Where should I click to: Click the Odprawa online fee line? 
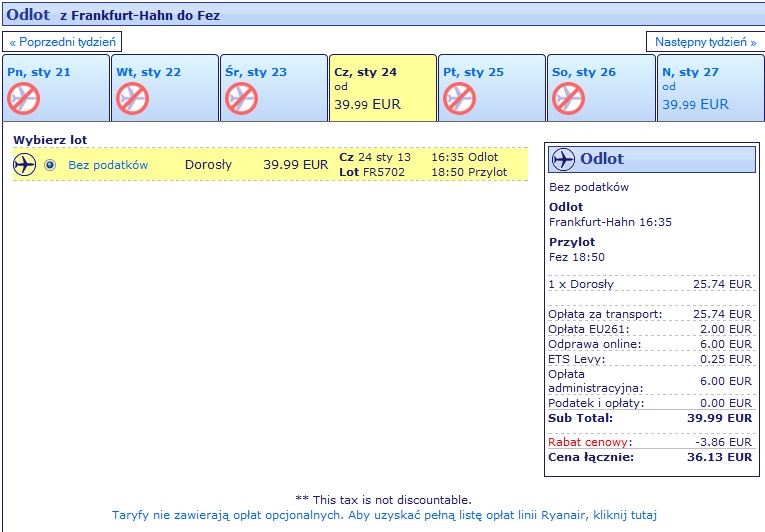point(650,345)
